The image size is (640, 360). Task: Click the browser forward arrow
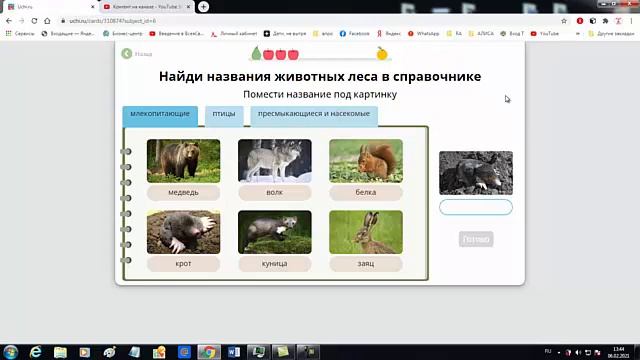click(x=22, y=21)
